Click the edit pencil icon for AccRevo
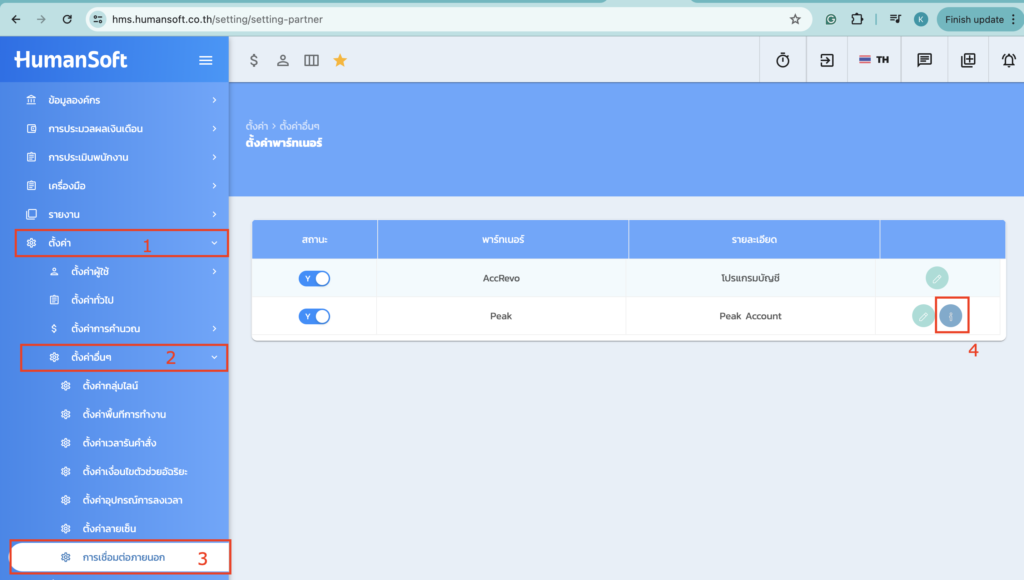This screenshot has height=580, width=1024. 936,278
